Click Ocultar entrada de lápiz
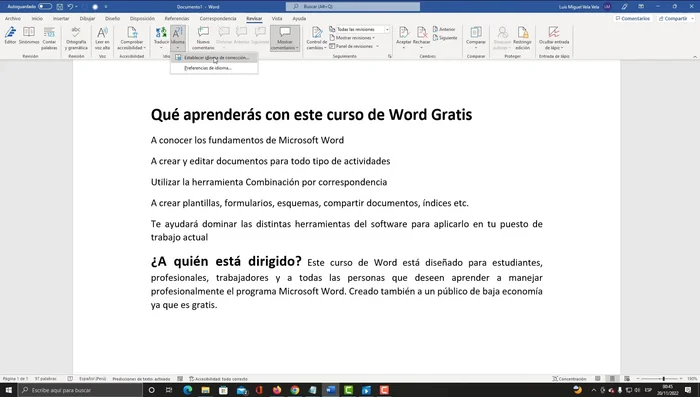This screenshot has height=397, width=700. click(x=554, y=38)
